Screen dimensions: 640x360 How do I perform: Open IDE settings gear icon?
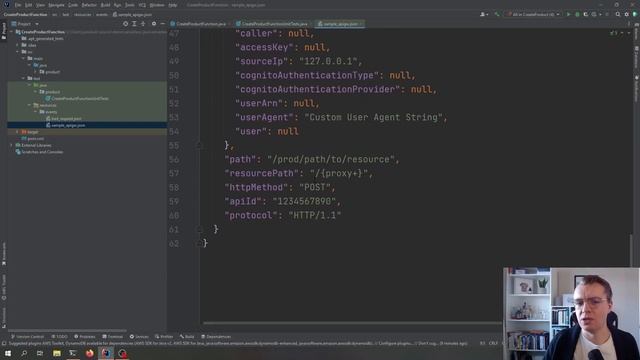coord(627,14)
